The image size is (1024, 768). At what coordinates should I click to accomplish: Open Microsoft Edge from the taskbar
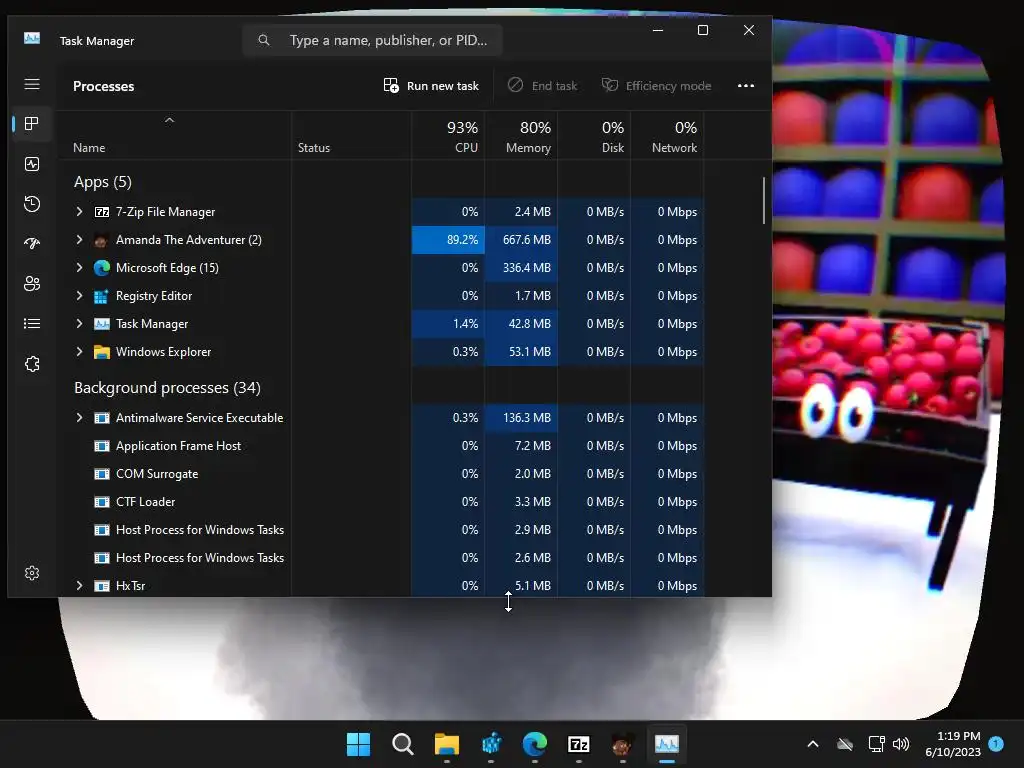[x=535, y=744]
